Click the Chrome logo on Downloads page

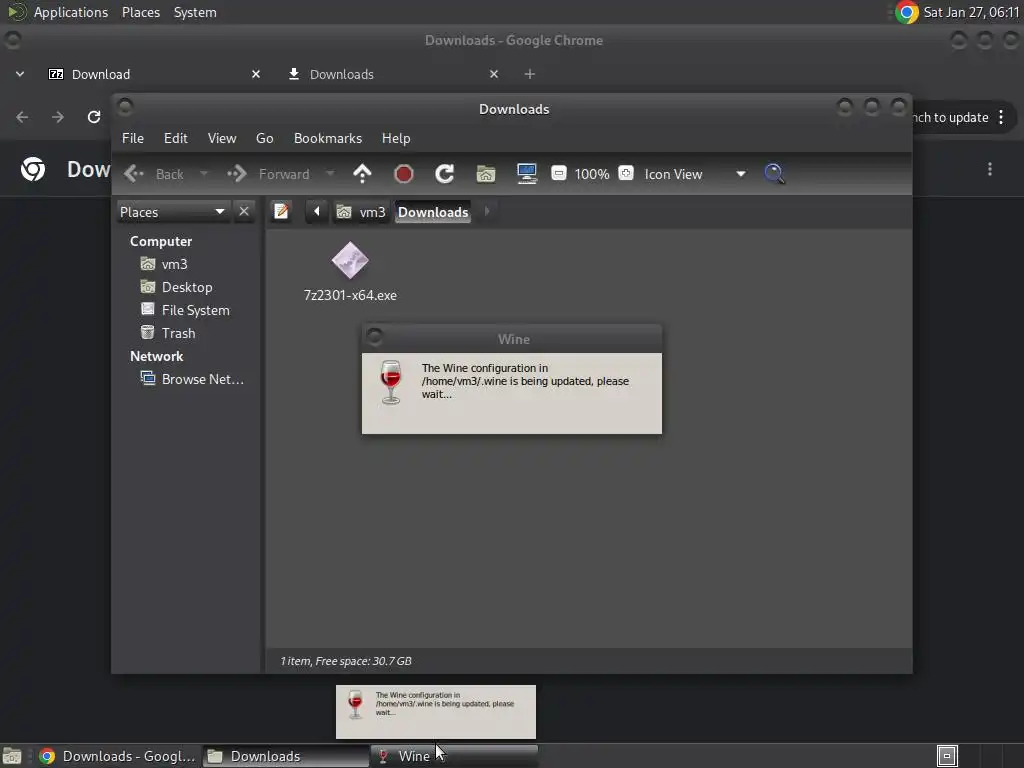(x=33, y=169)
